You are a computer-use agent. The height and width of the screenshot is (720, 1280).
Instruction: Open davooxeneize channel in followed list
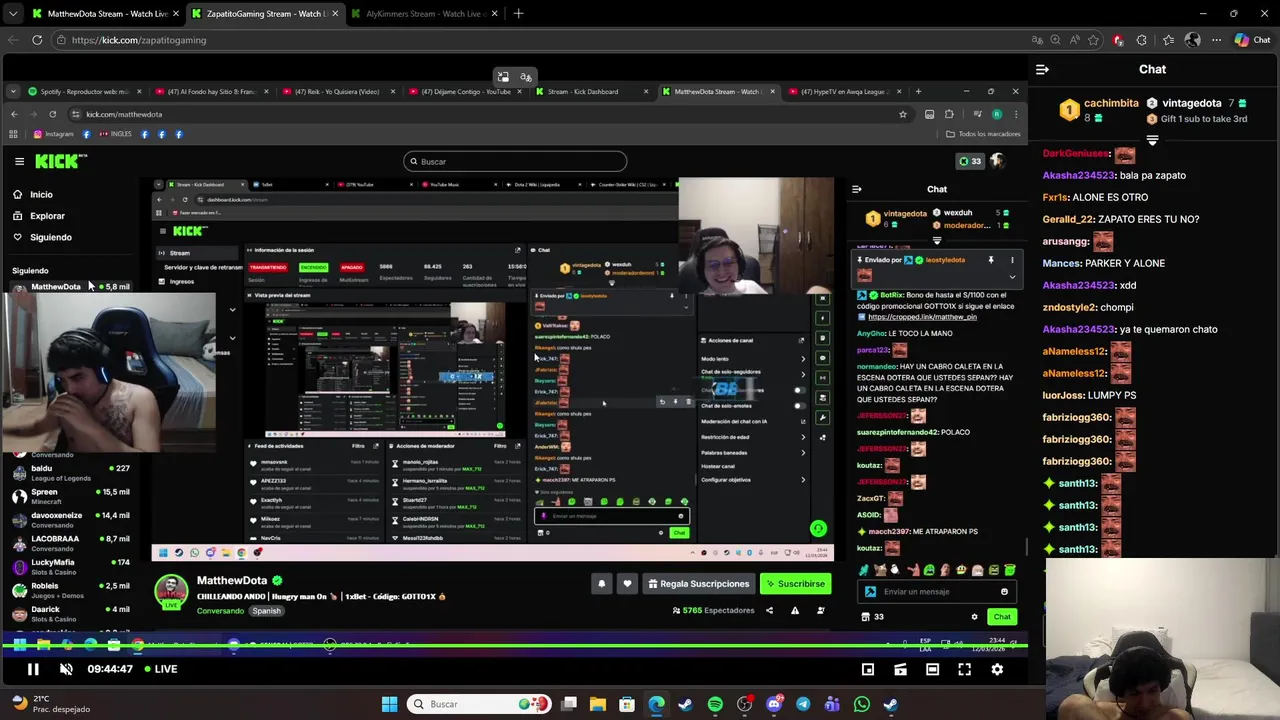coord(70,519)
